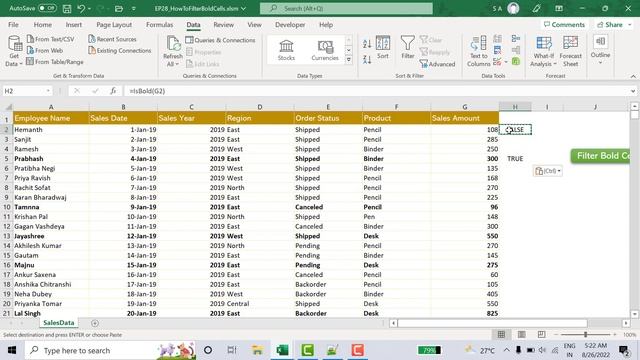Click the Undo arrow icon
The image size is (640, 360).
pos(81,9)
